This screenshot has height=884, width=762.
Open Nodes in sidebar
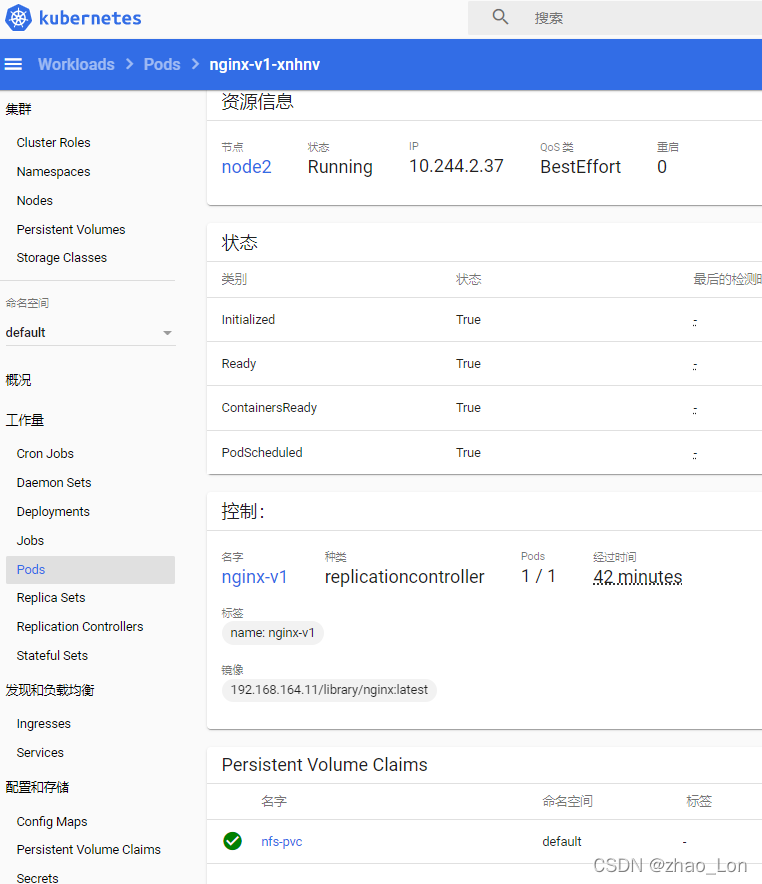34,201
